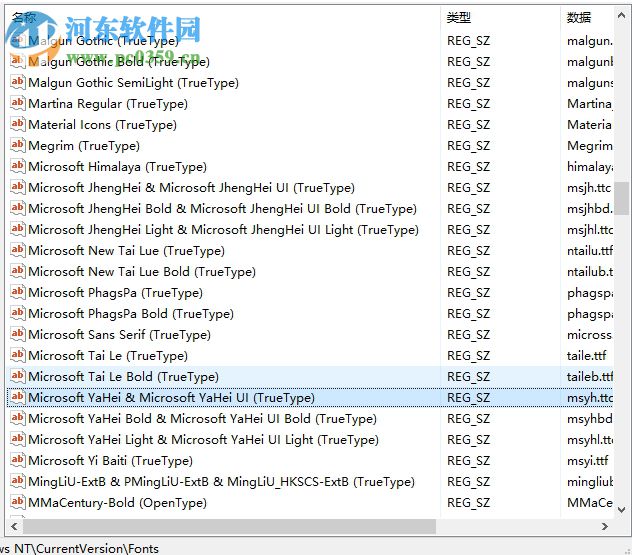Select Megrim (TrueType) value name

click(84, 146)
